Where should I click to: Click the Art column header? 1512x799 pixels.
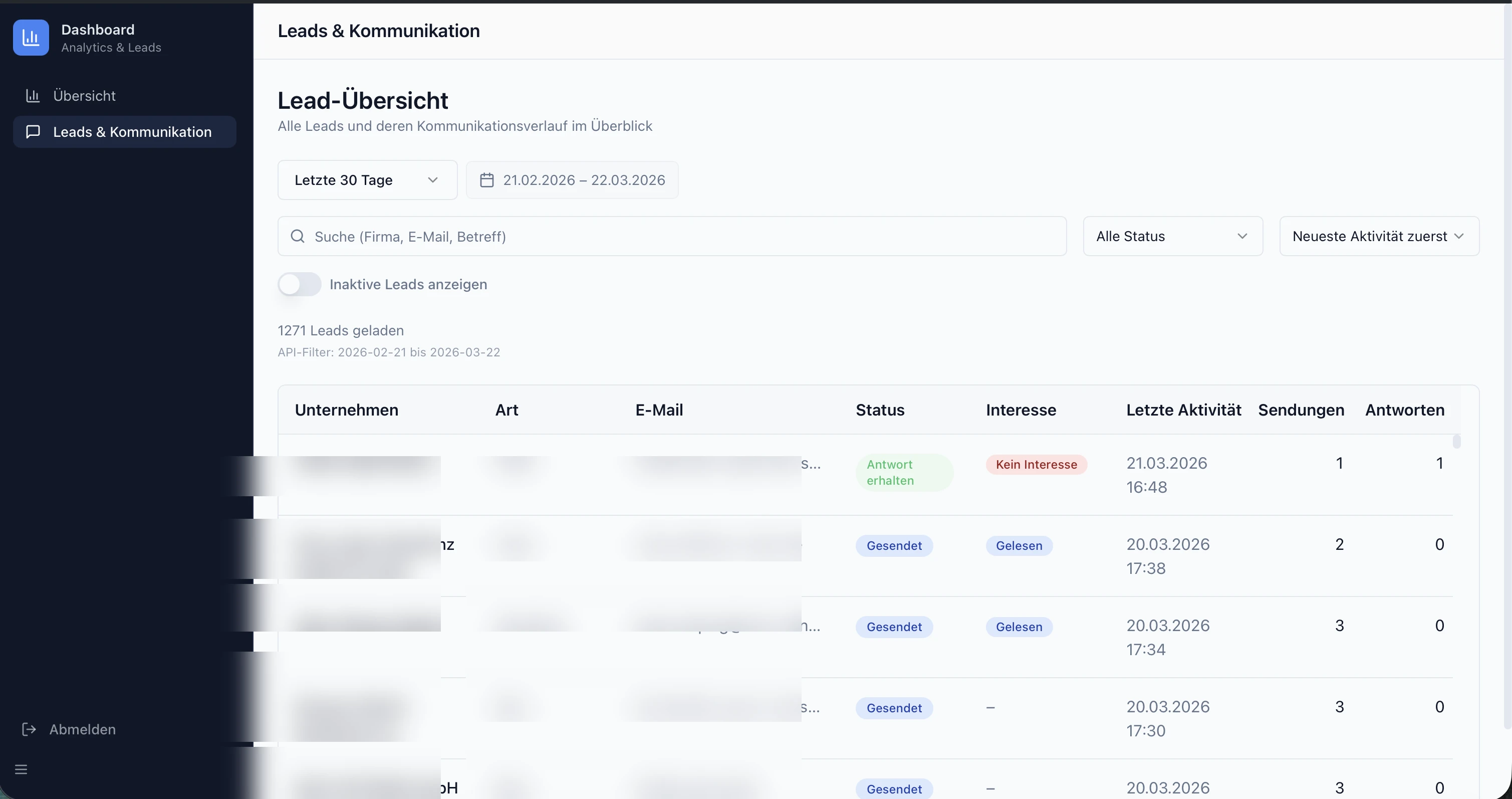click(x=507, y=411)
